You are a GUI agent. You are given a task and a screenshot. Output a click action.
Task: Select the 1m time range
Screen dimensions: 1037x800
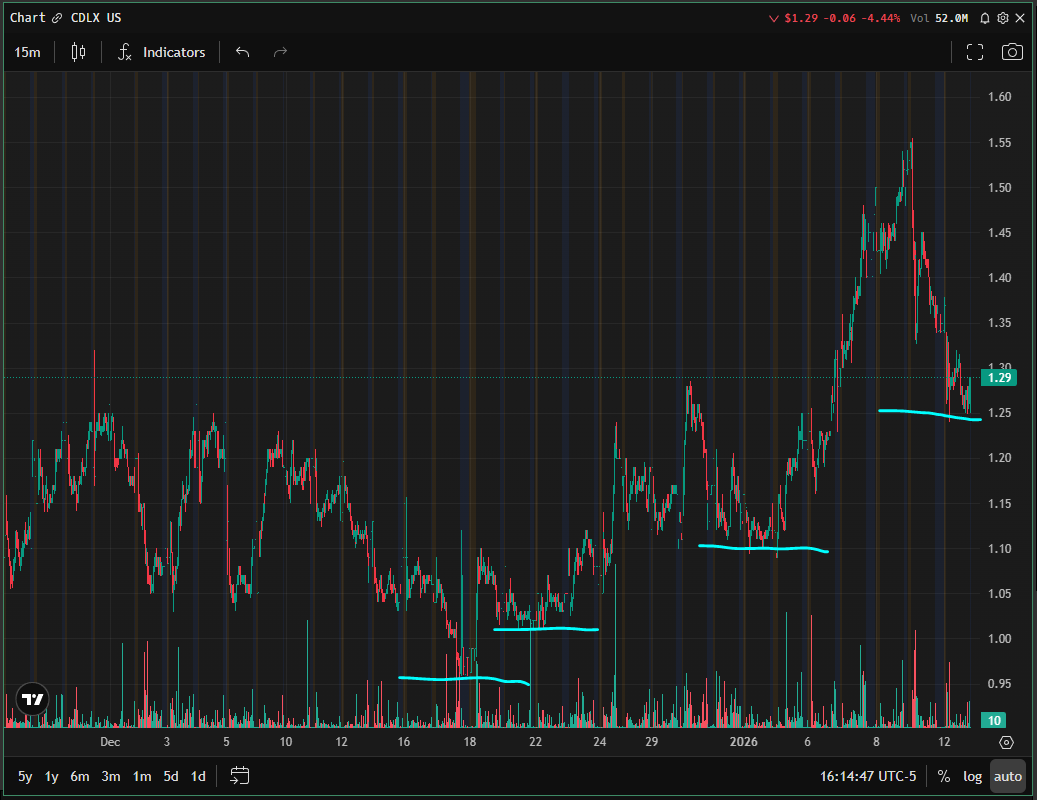click(x=142, y=776)
